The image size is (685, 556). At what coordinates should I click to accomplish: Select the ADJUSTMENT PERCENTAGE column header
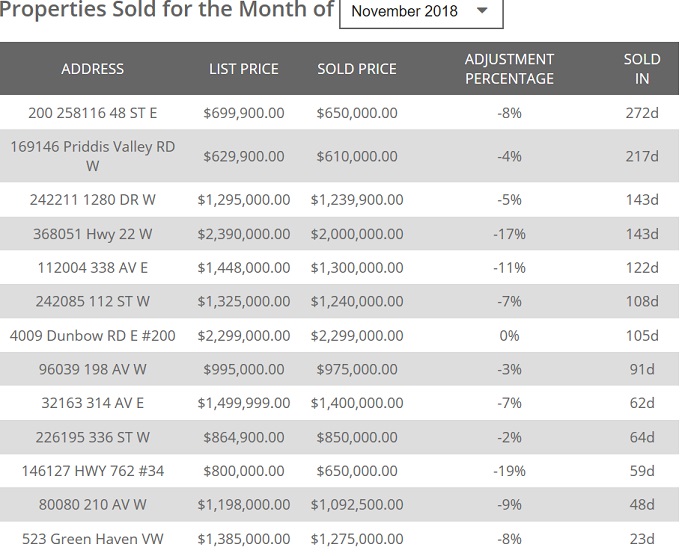click(x=509, y=69)
